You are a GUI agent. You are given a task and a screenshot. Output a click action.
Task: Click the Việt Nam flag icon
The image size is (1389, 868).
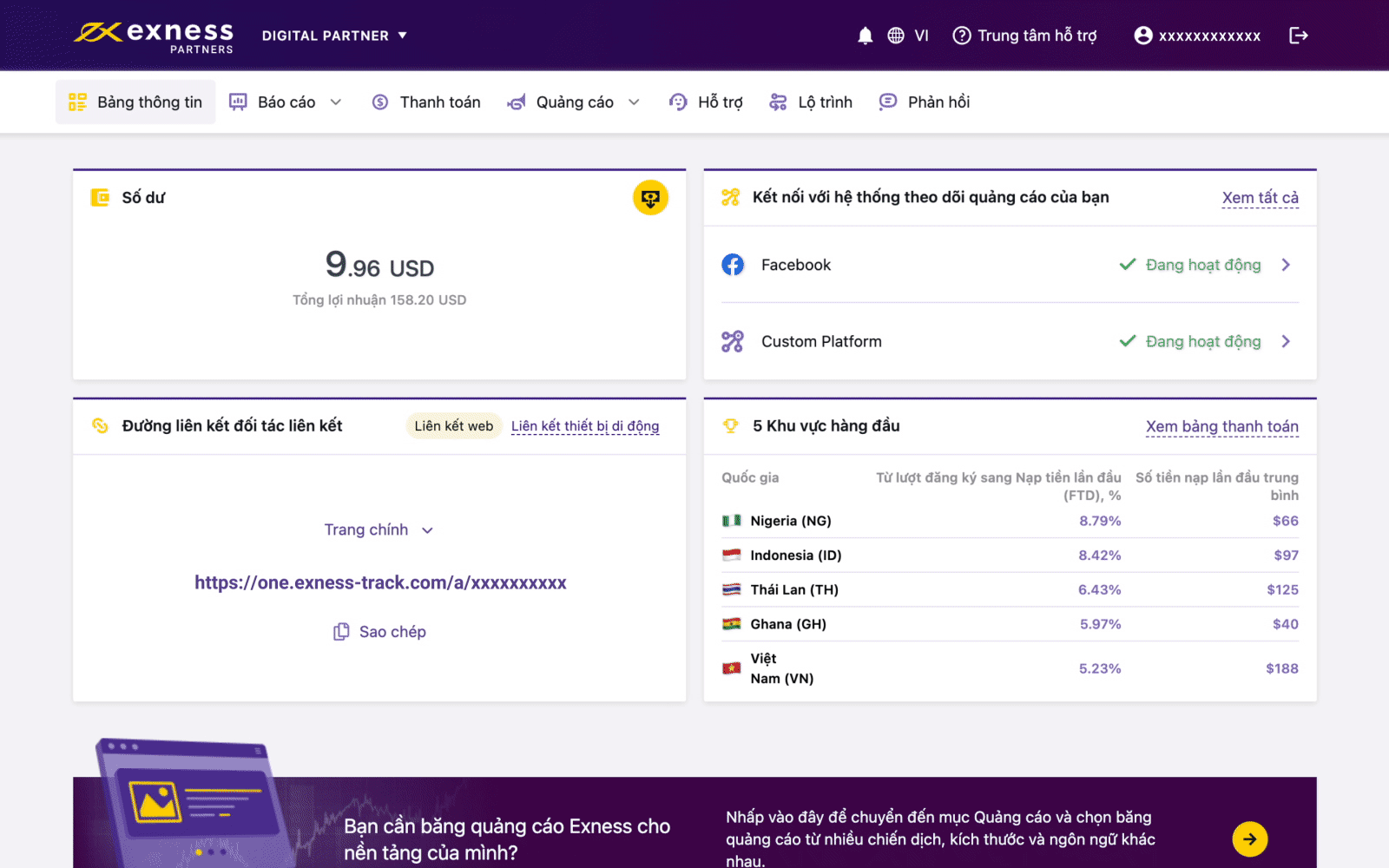coord(732,668)
